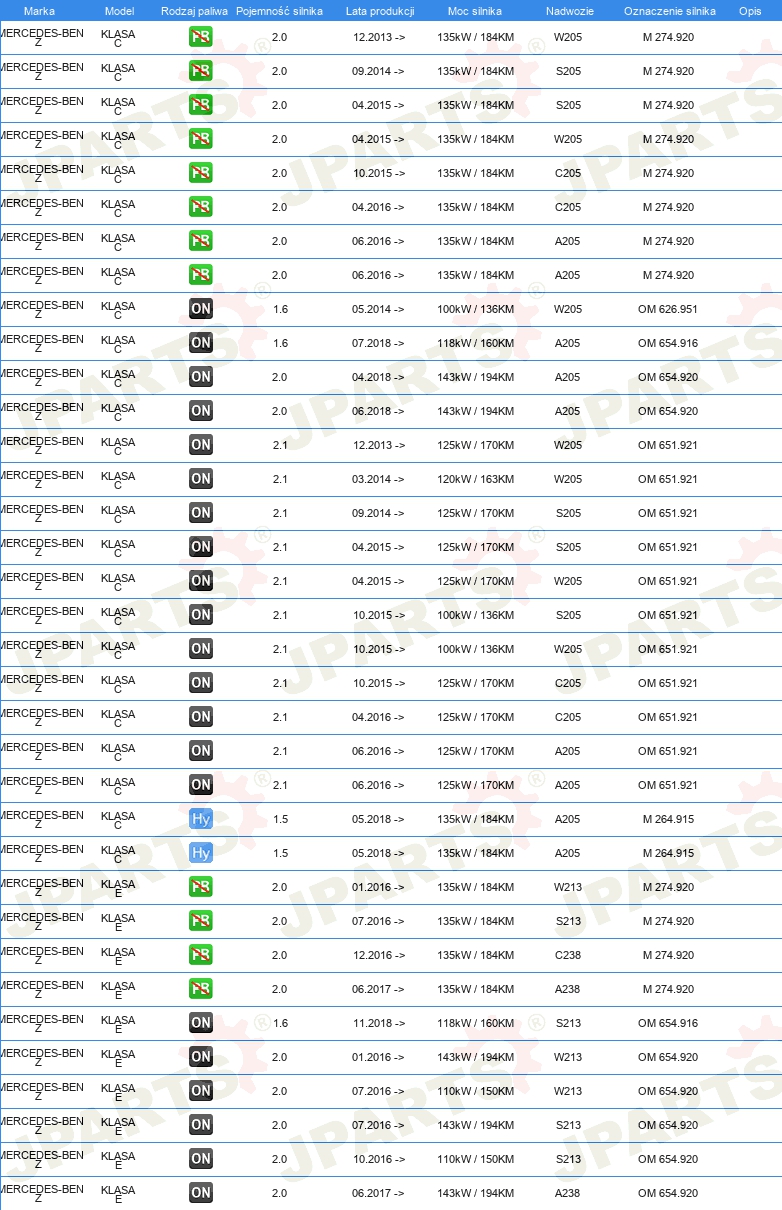Screen dimensions: 782x1210
Task: Click the Rodzaj paliwa column header
Action: [x=194, y=11]
